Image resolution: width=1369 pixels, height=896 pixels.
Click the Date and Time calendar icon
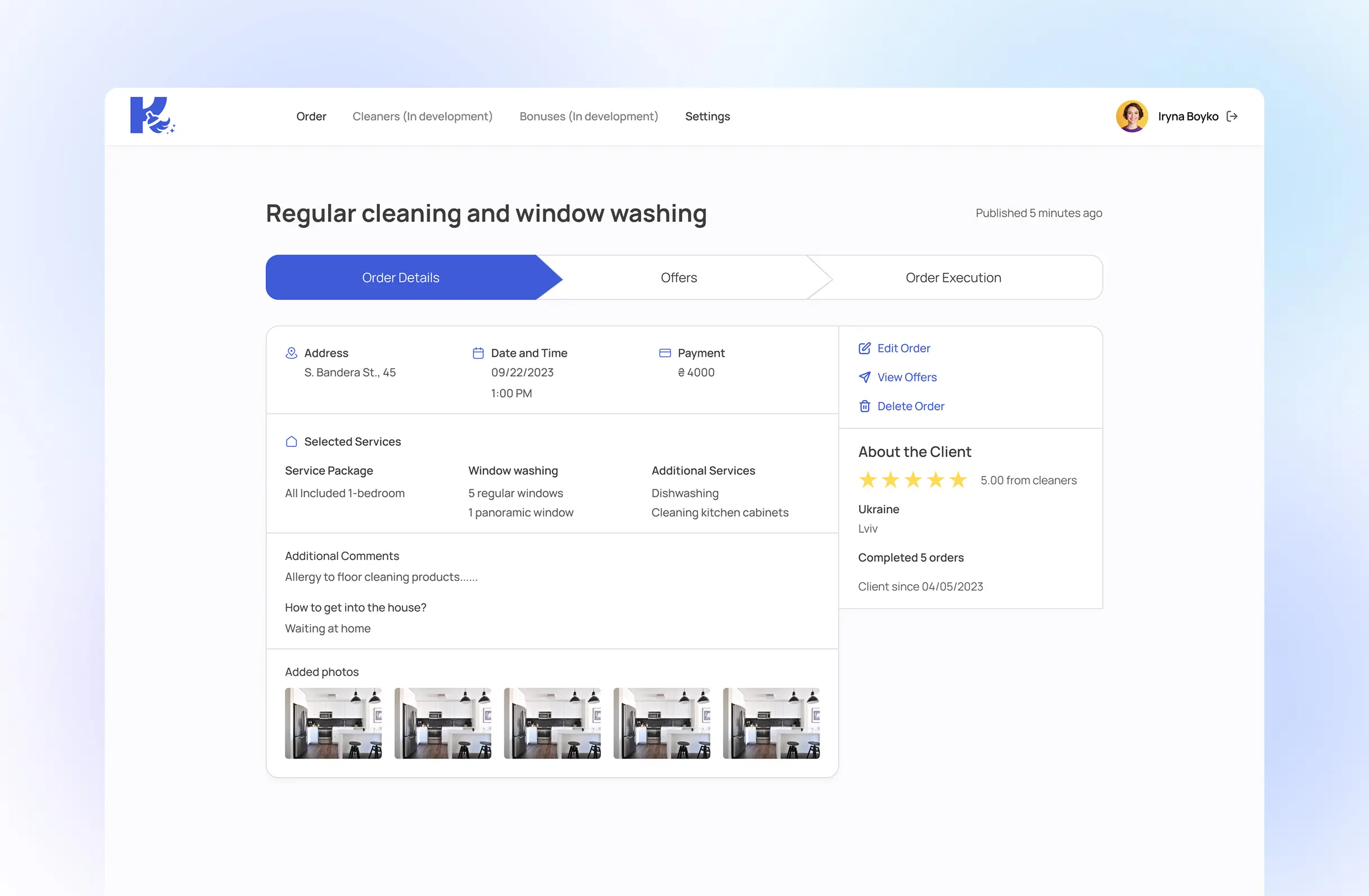(x=478, y=353)
